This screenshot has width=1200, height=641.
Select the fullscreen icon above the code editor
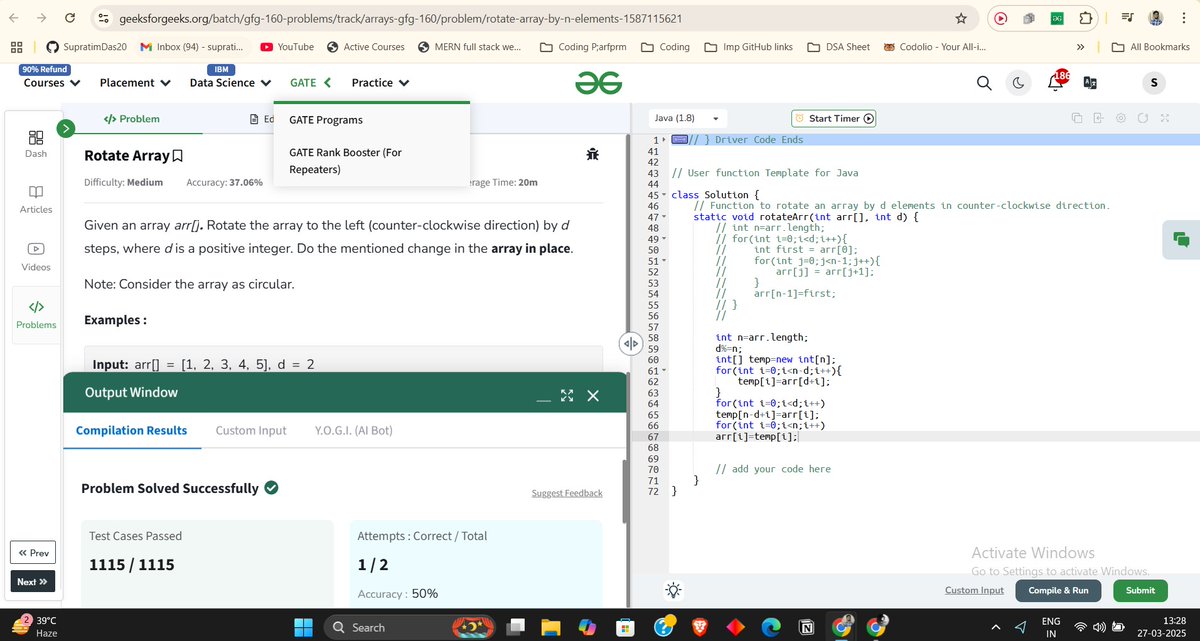pos(1163,117)
